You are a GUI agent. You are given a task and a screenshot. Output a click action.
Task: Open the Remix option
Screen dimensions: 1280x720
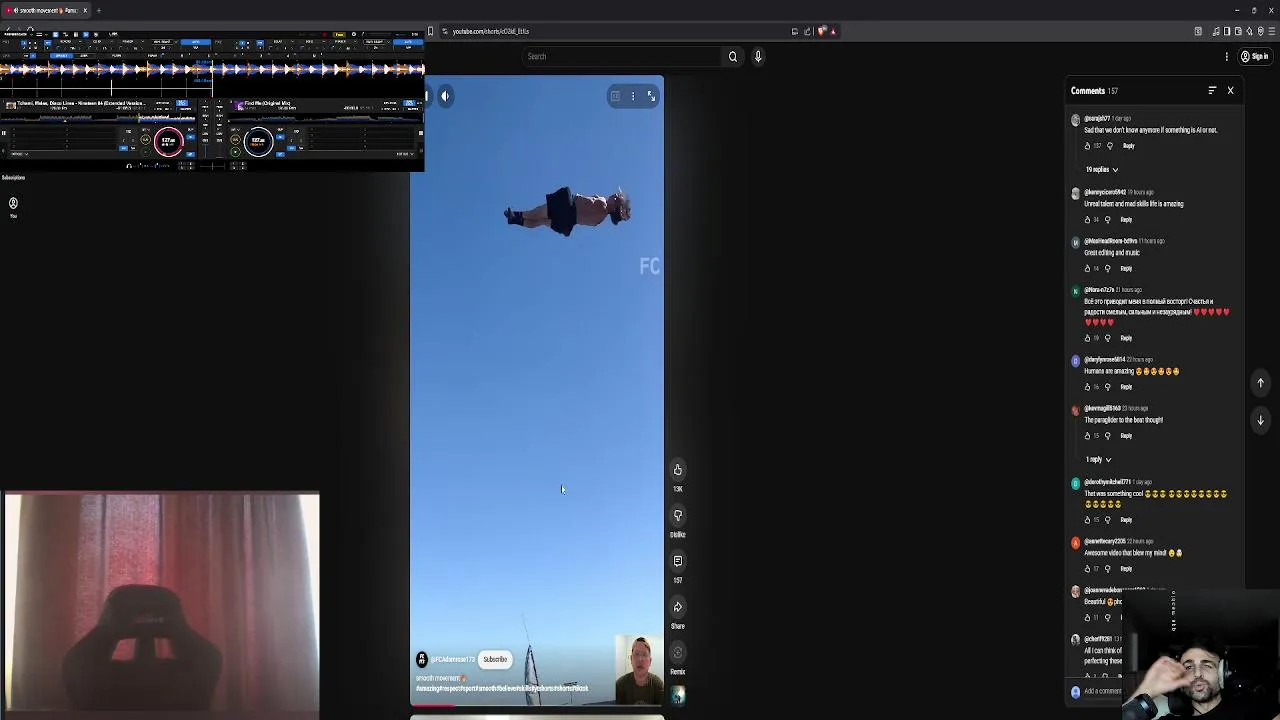point(677,653)
